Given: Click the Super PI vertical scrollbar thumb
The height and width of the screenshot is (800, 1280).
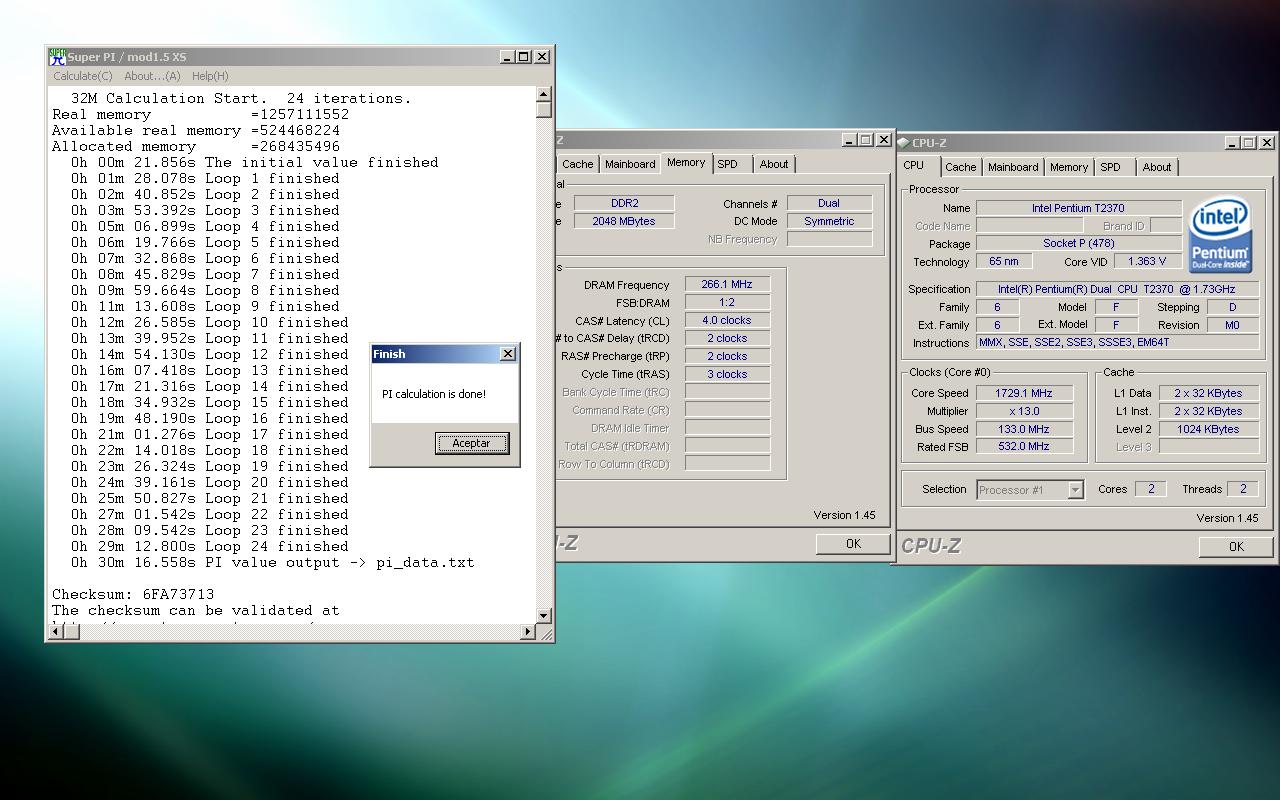Looking at the screenshot, I should 544,110.
